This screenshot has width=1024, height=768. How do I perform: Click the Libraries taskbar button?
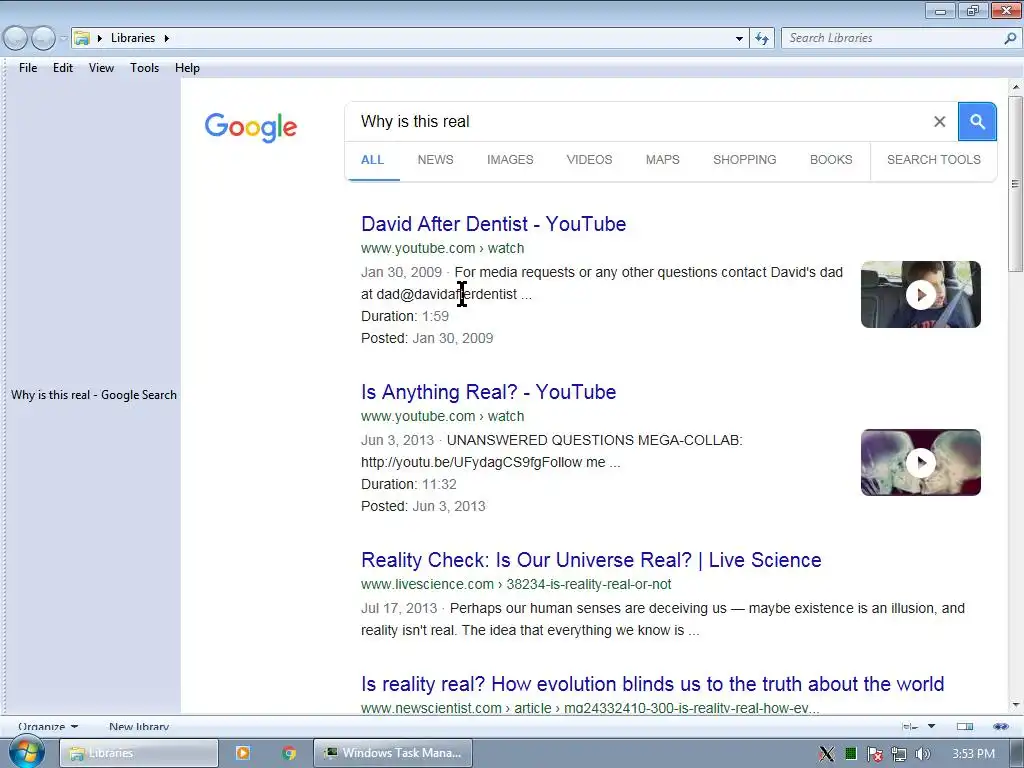(x=139, y=753)
